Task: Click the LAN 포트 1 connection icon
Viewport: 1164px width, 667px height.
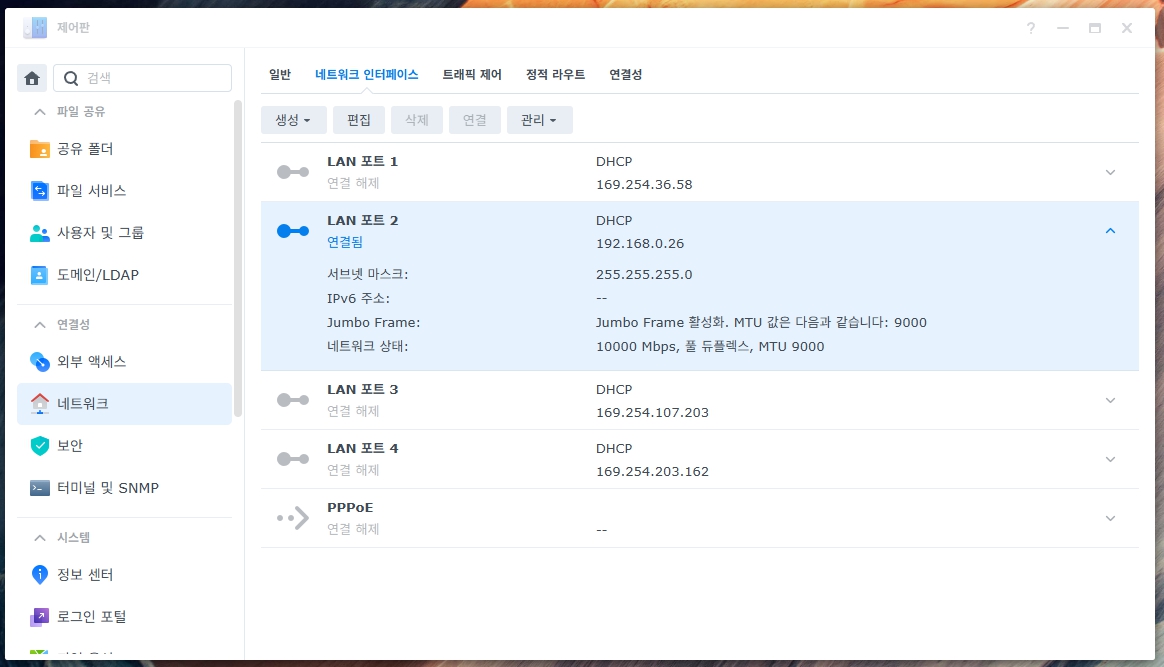Action: 293,172
